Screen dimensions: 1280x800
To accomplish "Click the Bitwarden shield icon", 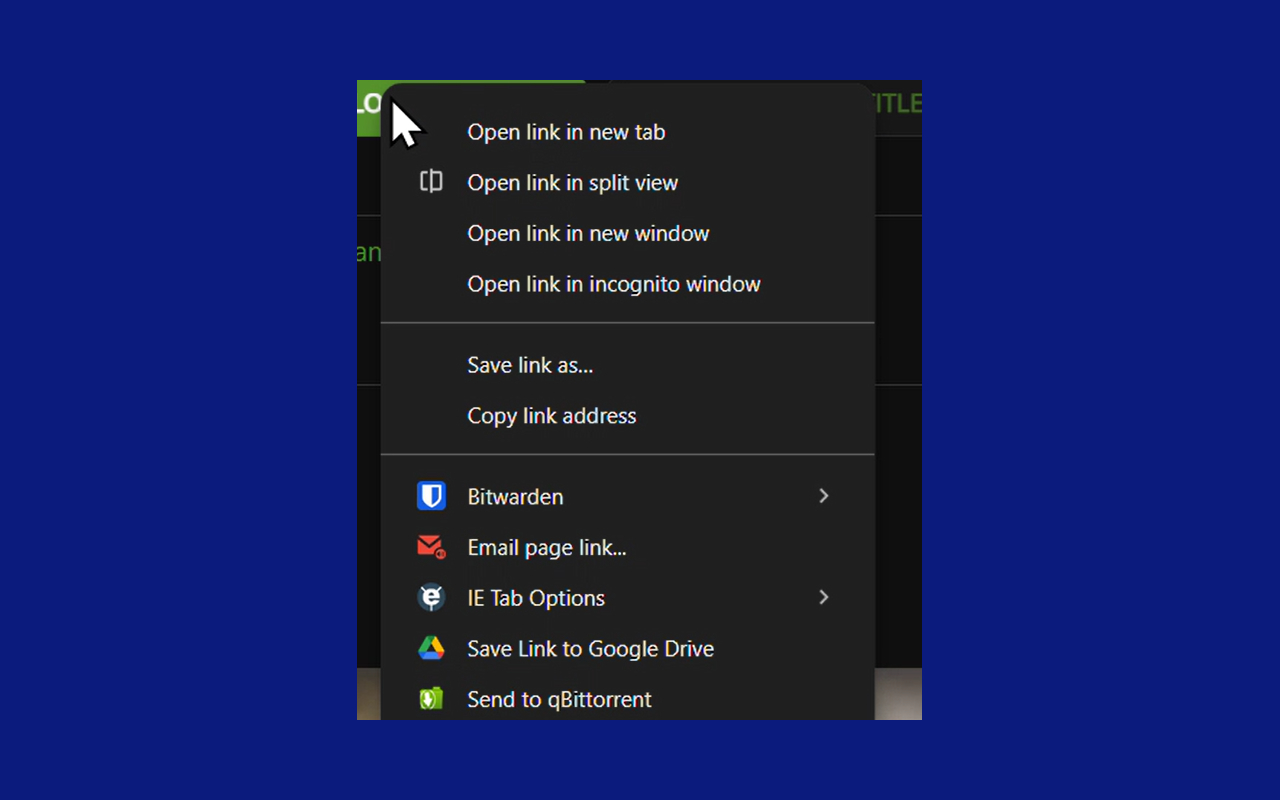I will tap(431, 496).
